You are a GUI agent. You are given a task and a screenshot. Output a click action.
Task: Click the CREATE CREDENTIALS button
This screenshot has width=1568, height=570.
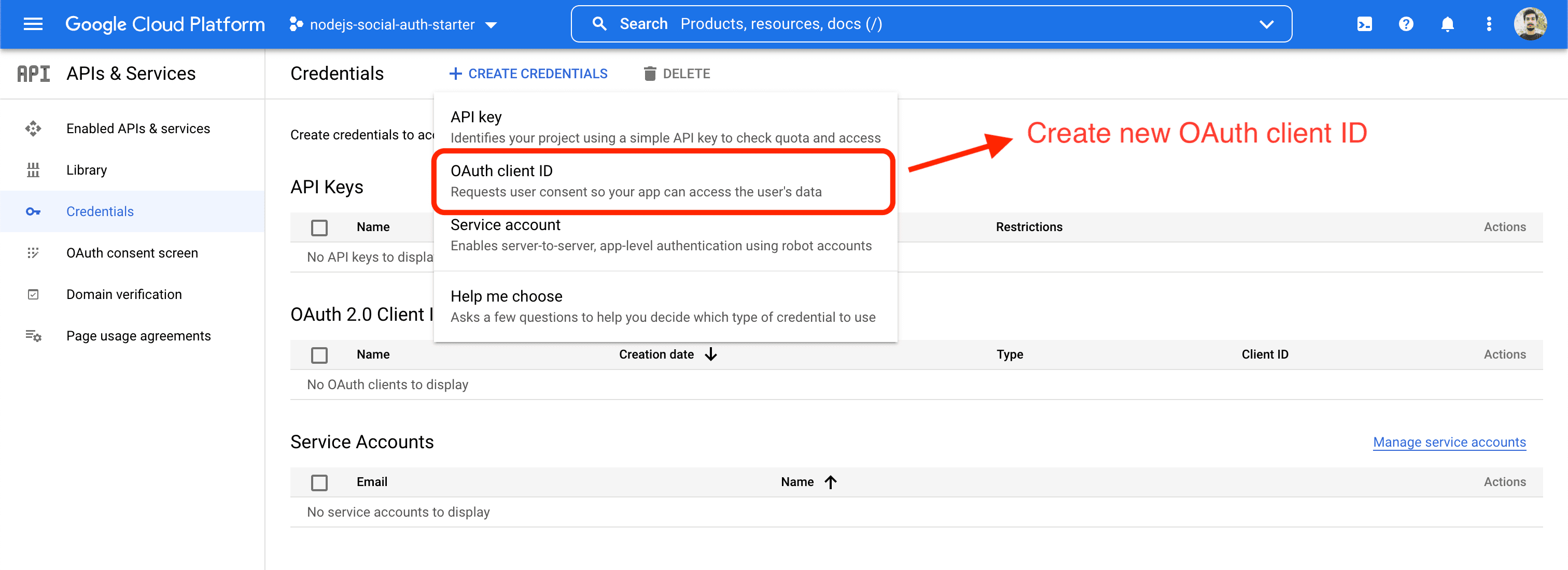tap(528, 74)
